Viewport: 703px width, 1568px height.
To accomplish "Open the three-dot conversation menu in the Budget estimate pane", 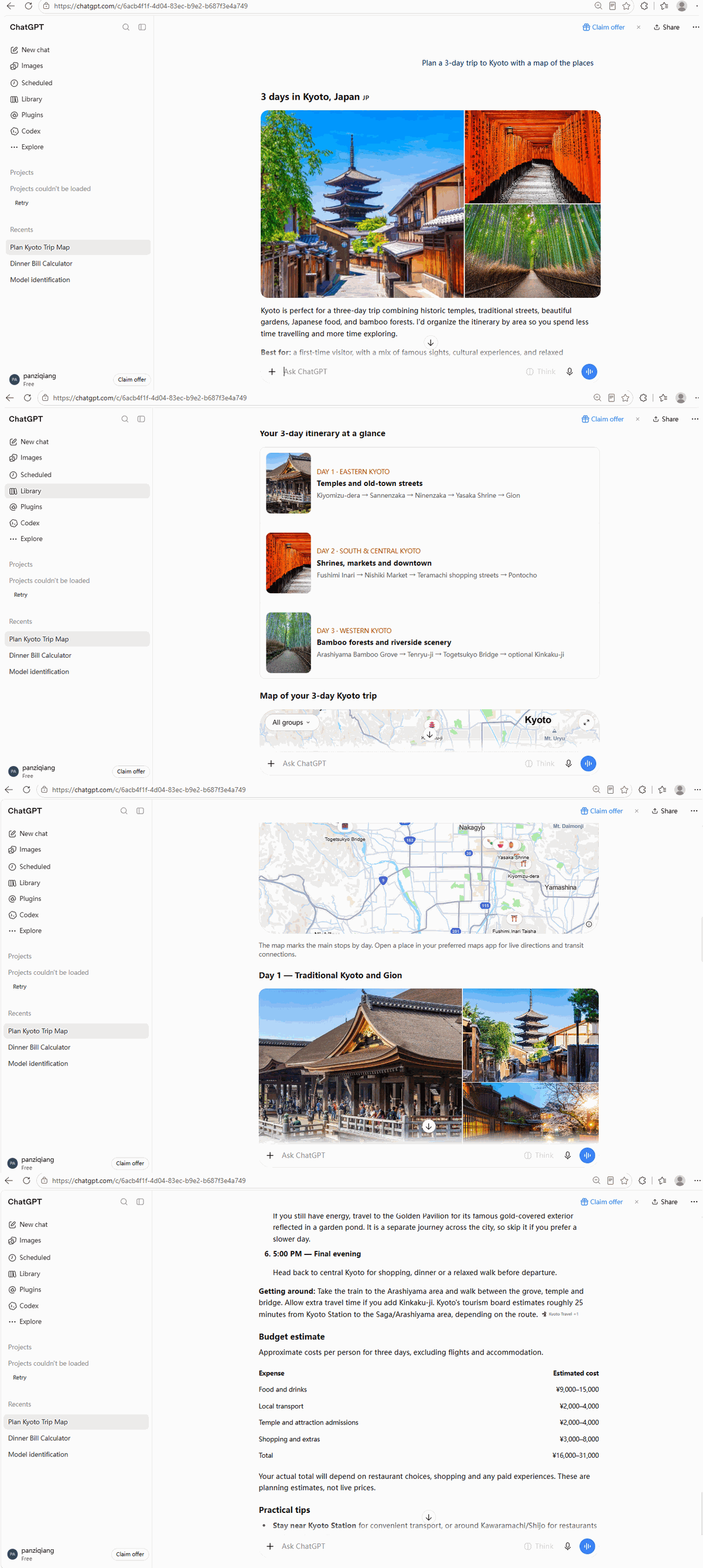I will 693,1202.
